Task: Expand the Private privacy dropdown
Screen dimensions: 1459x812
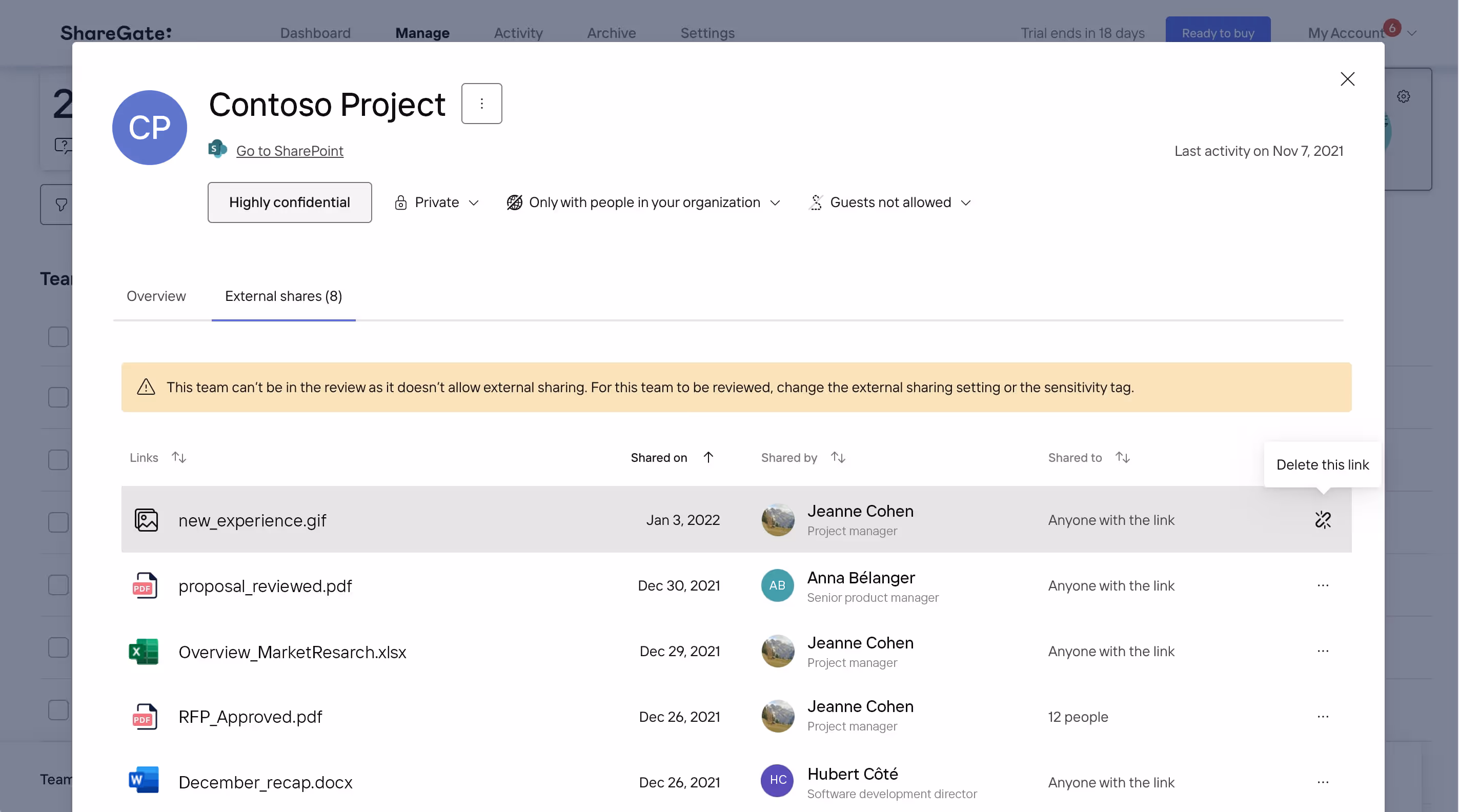Action: point(437,202)
